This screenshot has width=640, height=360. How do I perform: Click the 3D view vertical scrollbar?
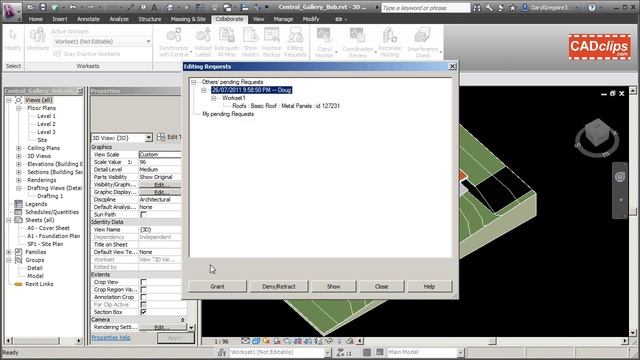click(x=633, y=211)
